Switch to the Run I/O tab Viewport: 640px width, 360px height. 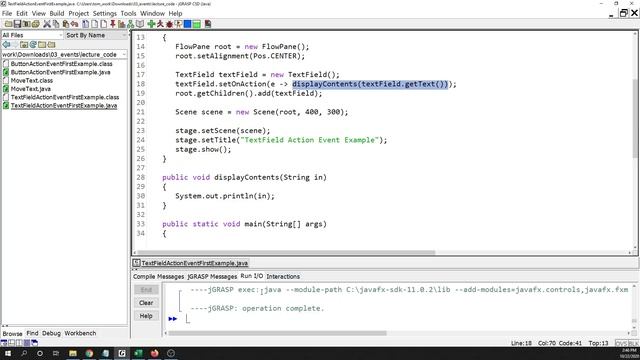pos(251,276)
